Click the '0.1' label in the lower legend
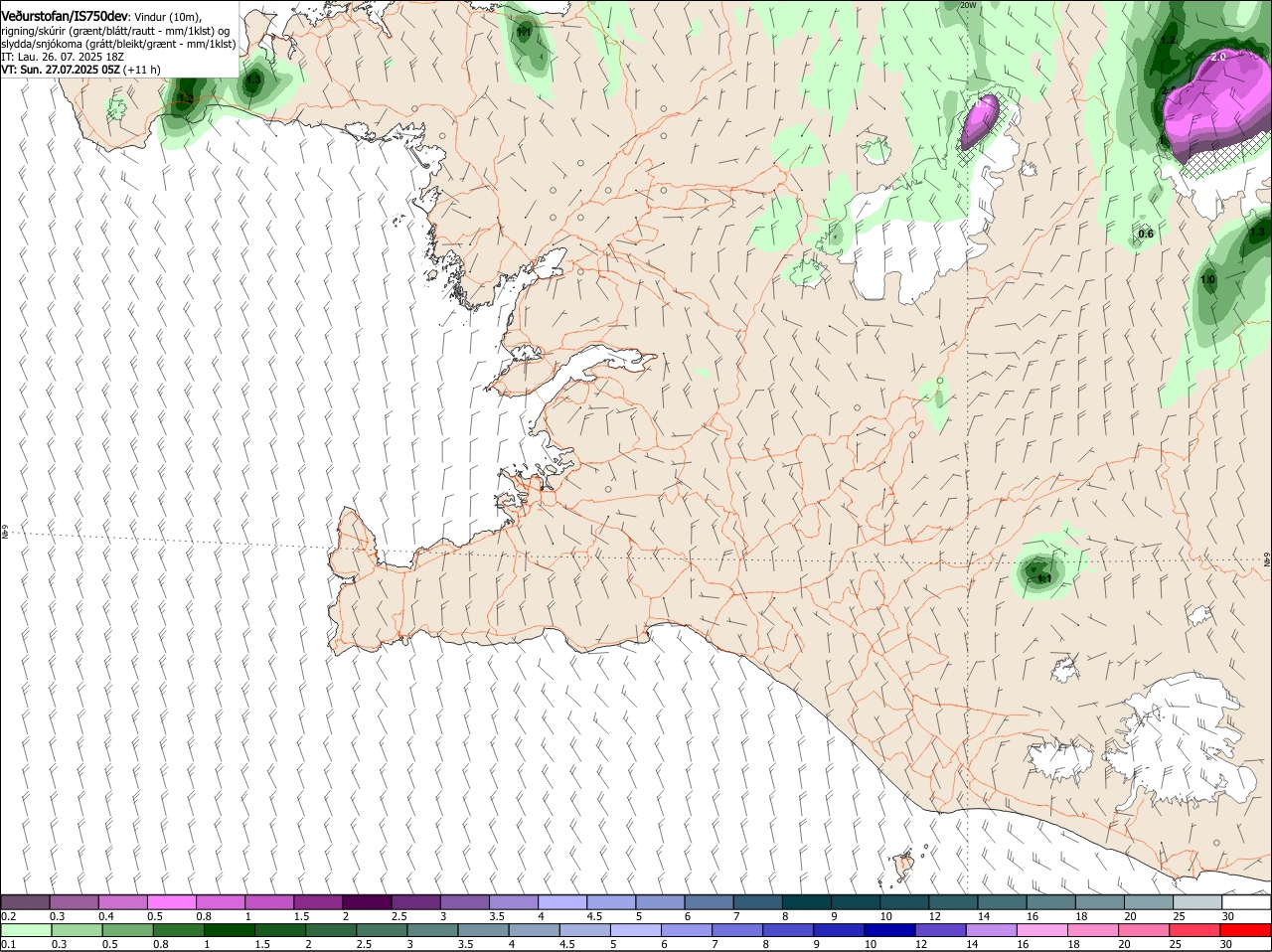1272x952 pixels. click(x=8, y=943)
